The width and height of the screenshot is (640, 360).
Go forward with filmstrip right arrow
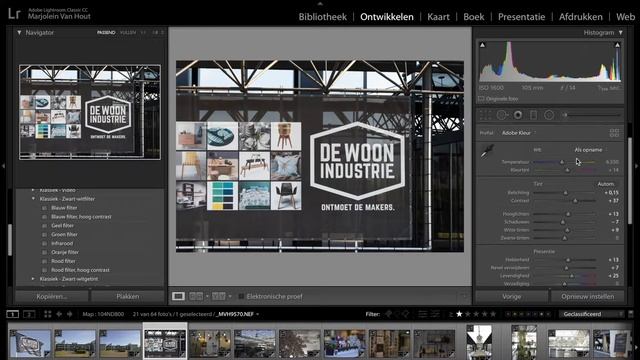[x=69, y=314]
